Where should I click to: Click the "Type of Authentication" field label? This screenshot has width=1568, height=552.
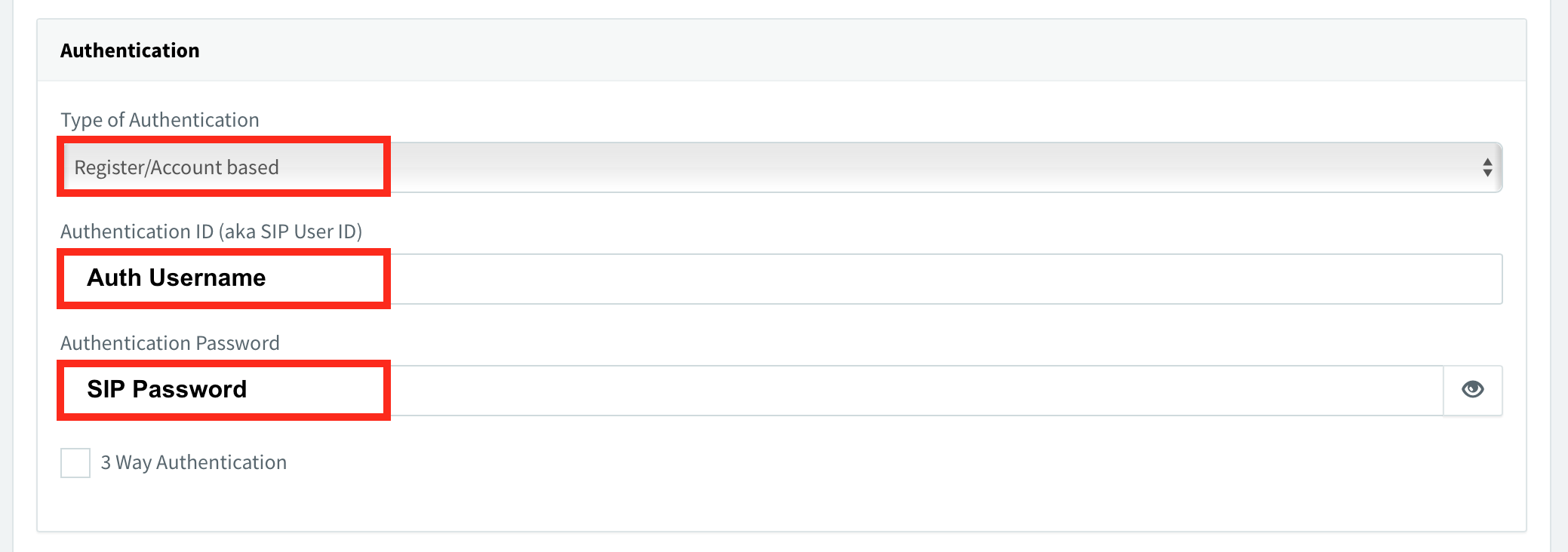tap(160, 120)
